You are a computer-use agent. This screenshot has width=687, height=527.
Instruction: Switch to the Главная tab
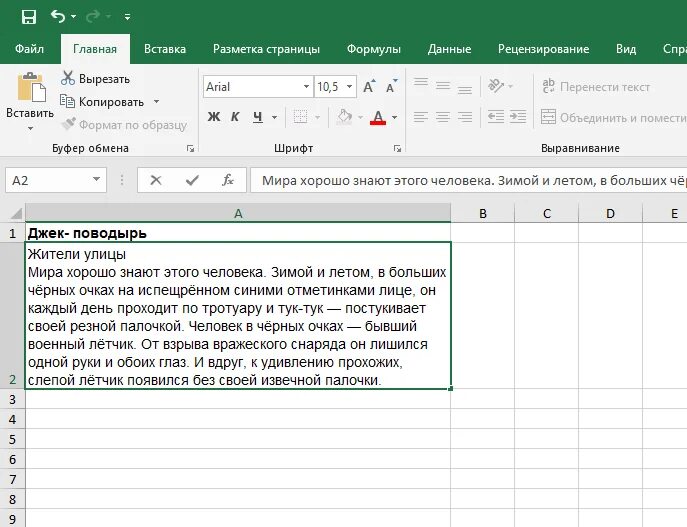(x=95, y=49)
